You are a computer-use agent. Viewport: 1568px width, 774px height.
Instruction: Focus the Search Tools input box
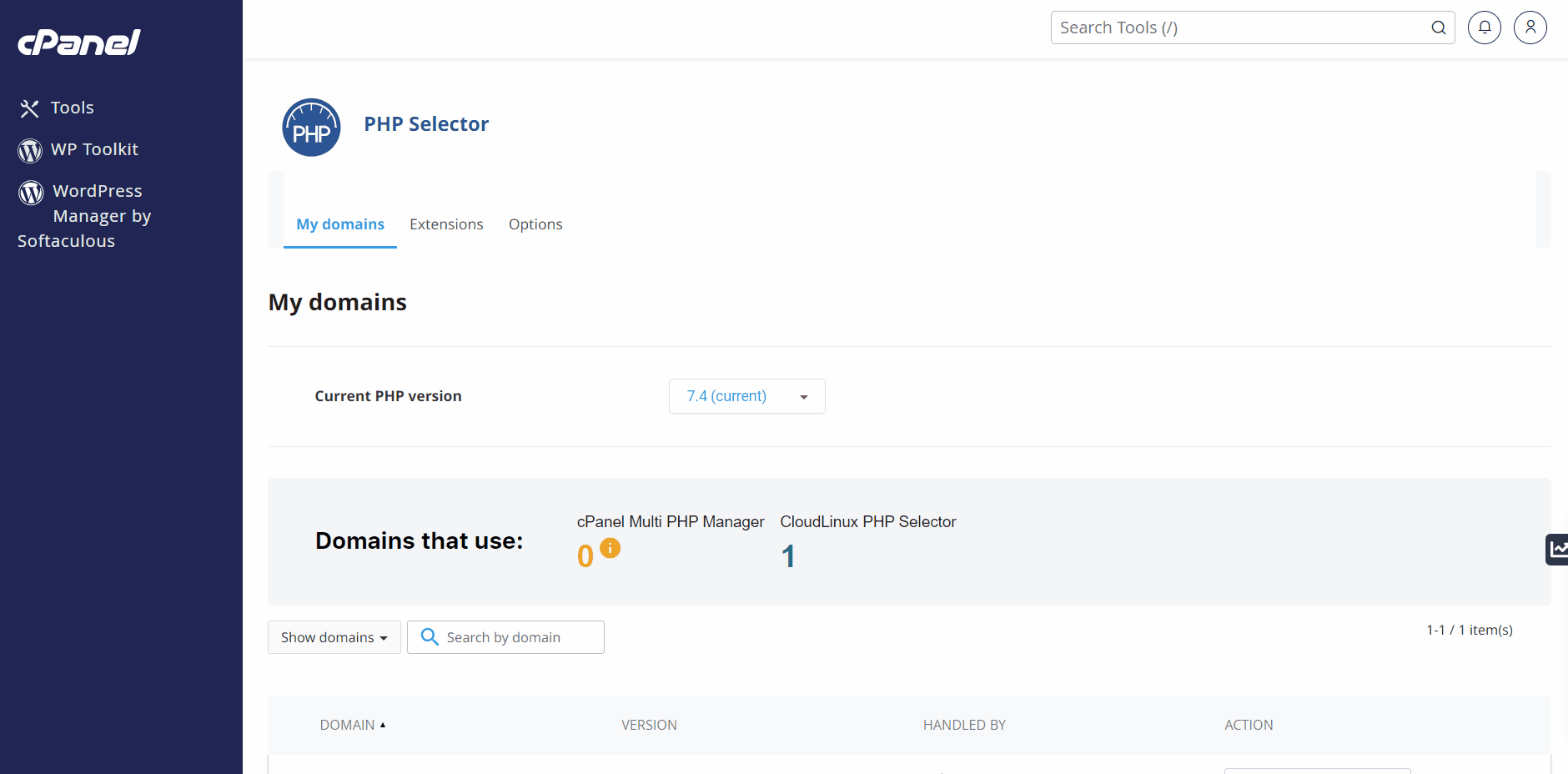click(1243, 28)
